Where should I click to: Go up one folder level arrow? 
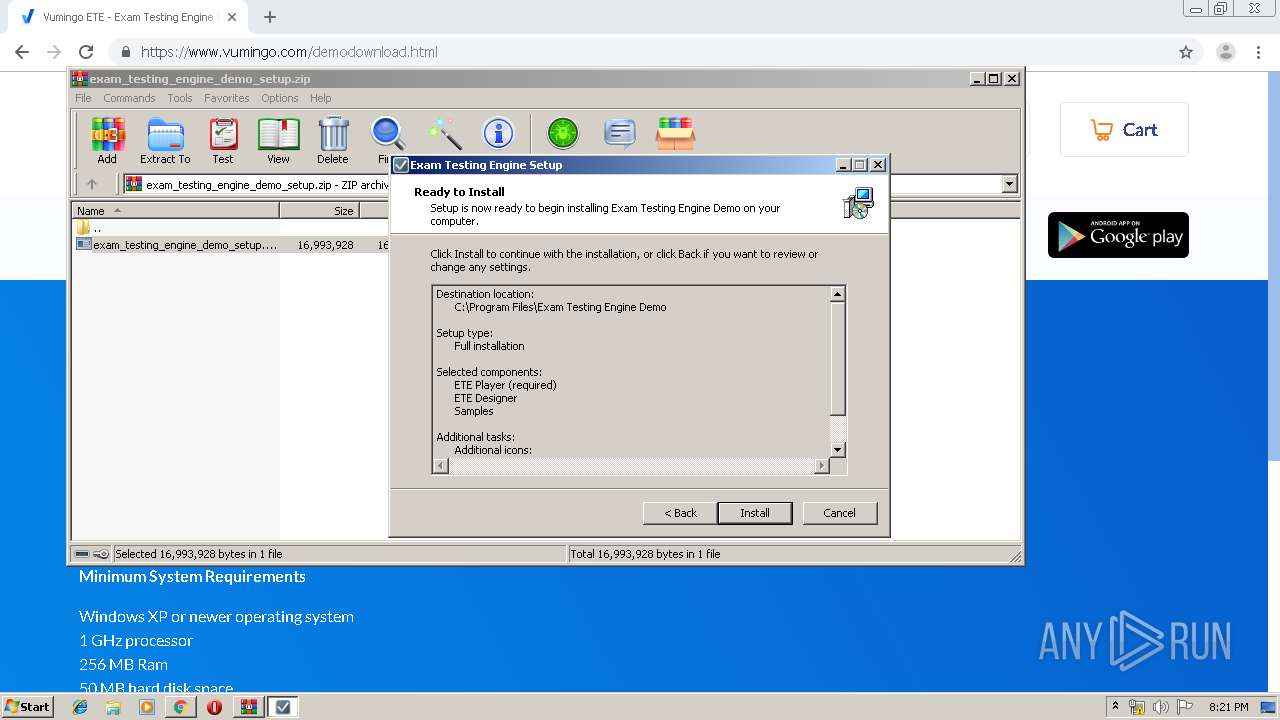[92, 184]
